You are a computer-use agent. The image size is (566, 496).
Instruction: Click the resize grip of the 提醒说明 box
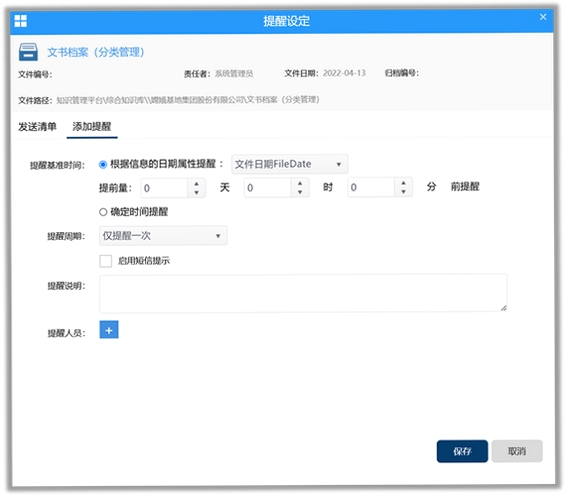click(x=504, y=308)
